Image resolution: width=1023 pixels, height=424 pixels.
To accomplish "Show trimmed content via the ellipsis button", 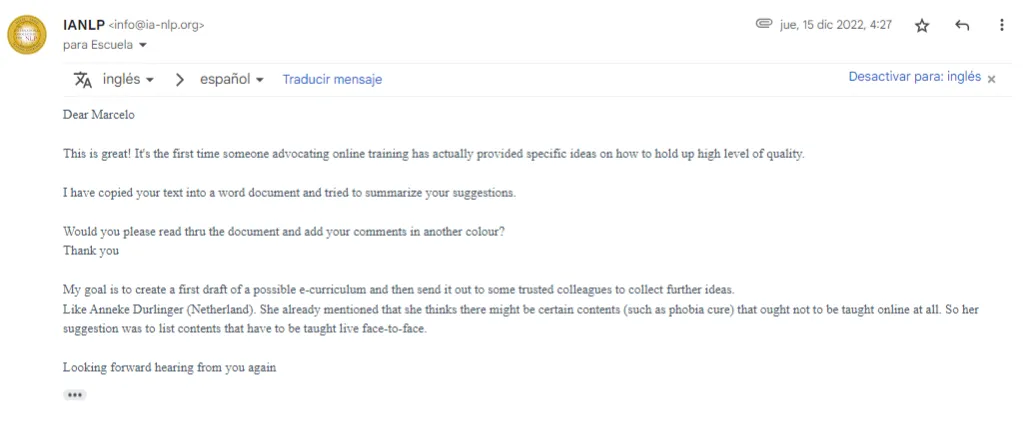I will [74, 395].
